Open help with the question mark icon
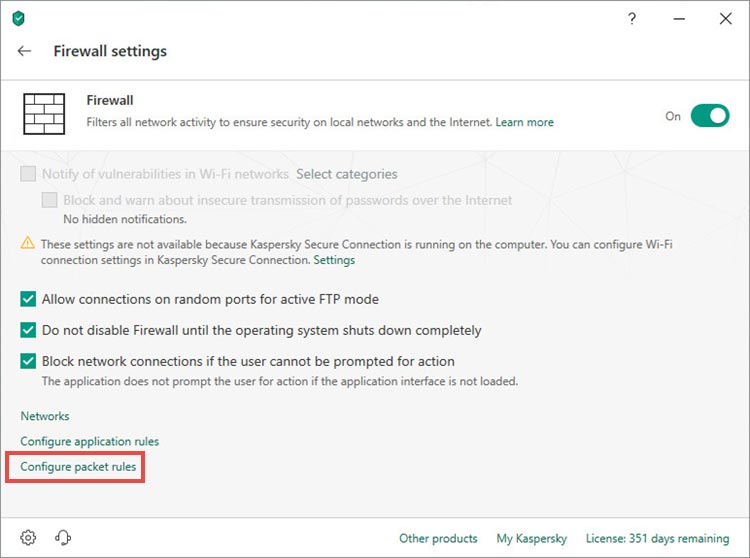Screen dimensions: 750x558 [632, 19]
